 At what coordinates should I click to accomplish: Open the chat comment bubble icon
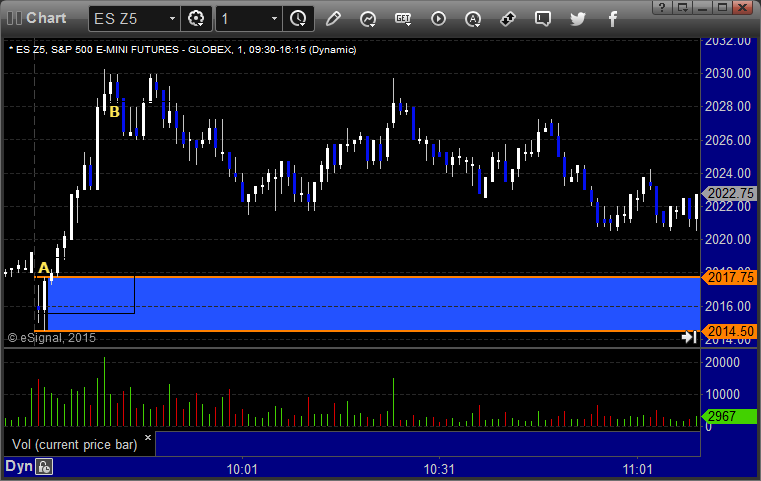(542, 18)
